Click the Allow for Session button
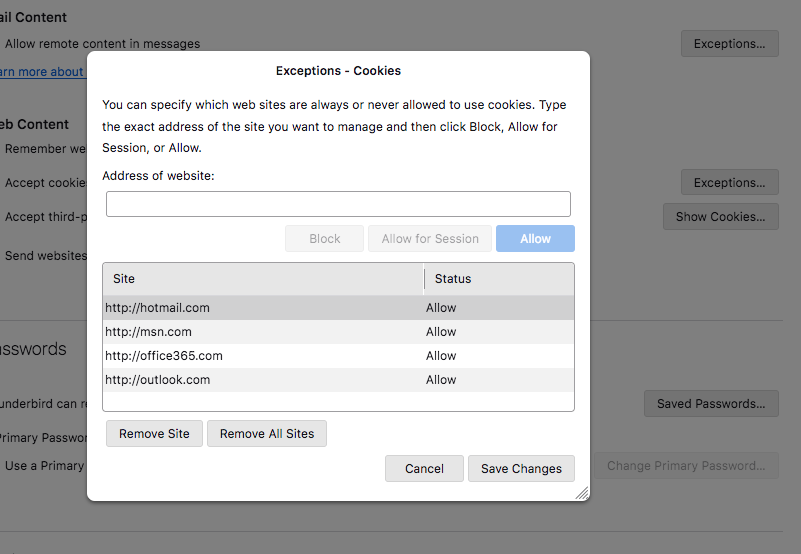Viewport: 801px width, 554px height. [x=430, y=239]
